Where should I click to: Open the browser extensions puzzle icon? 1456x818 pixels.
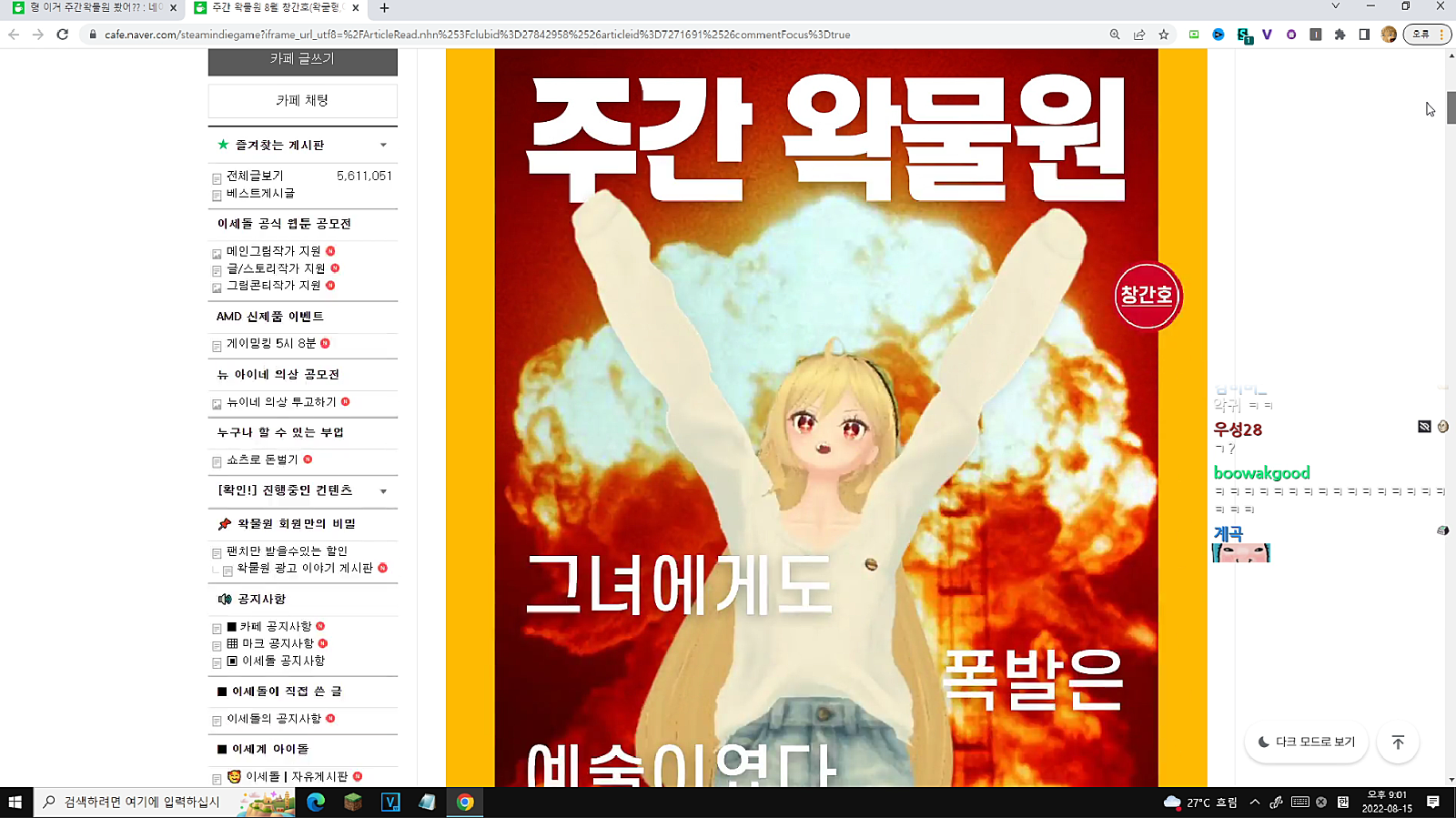[x=1340, y=35]
